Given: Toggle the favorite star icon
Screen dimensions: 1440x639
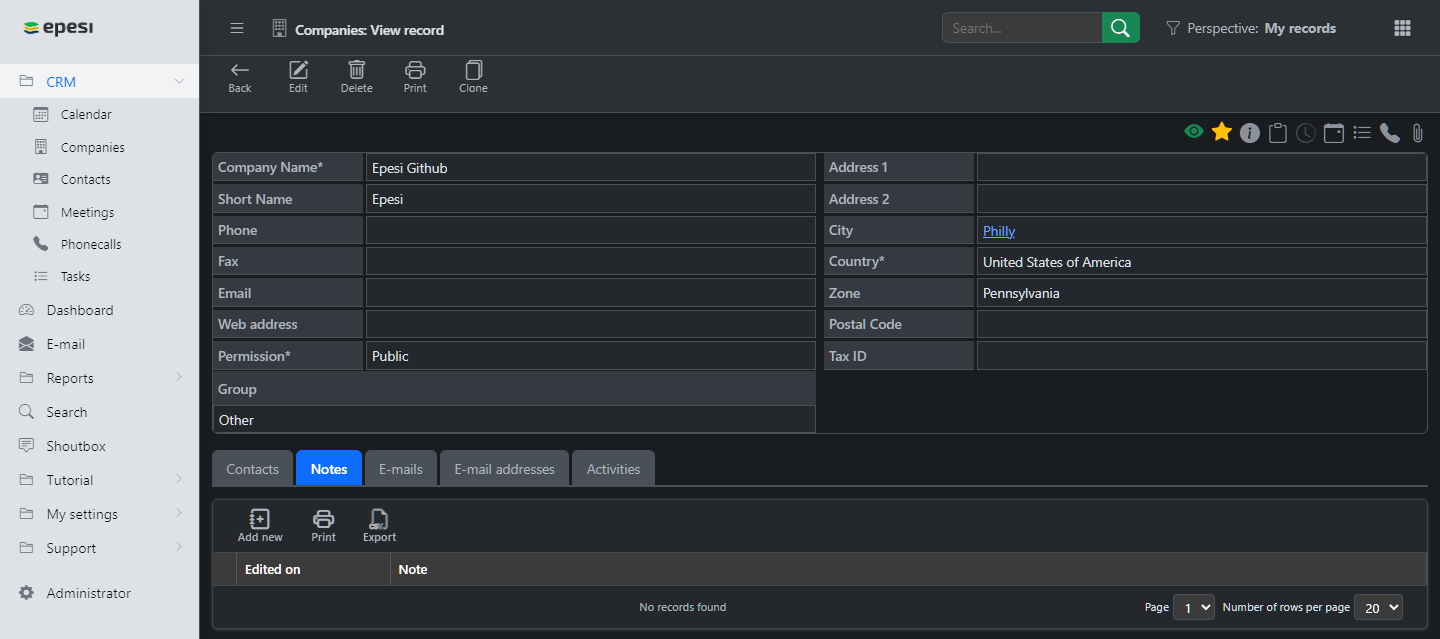Looking at the screenshot, I should pos(1221,132).
